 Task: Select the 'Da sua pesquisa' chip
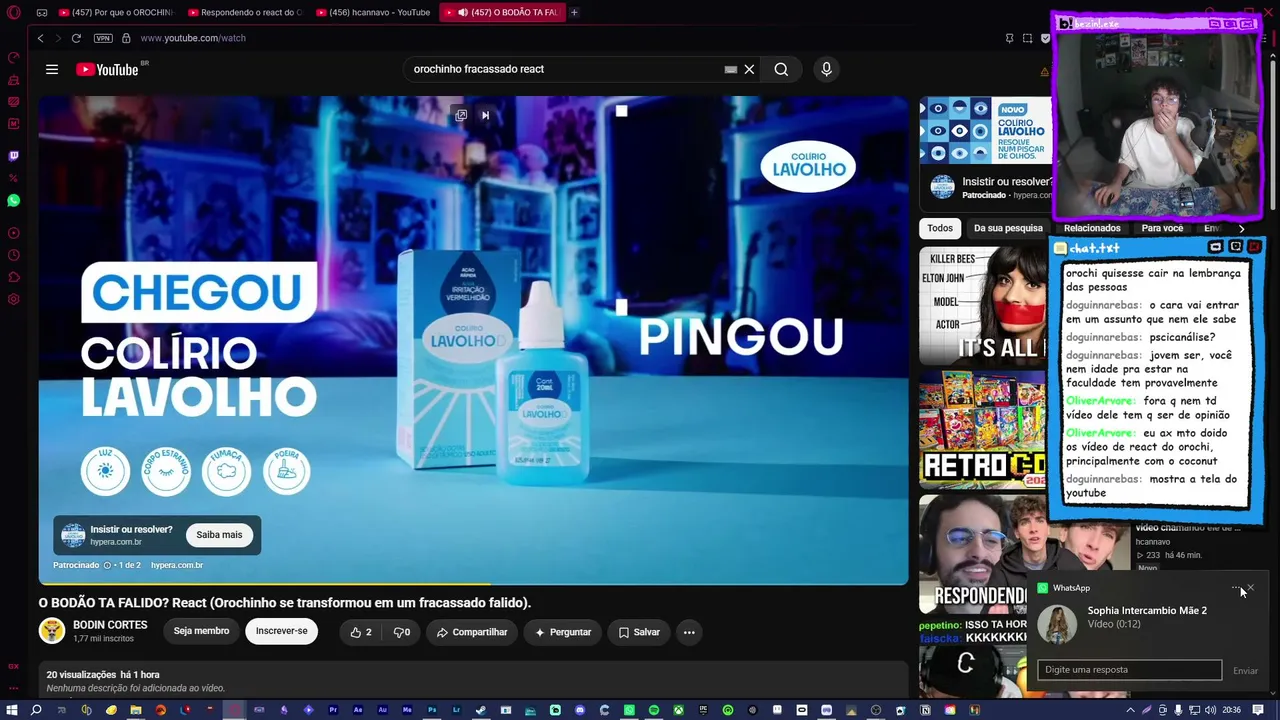pos(1008,228)
